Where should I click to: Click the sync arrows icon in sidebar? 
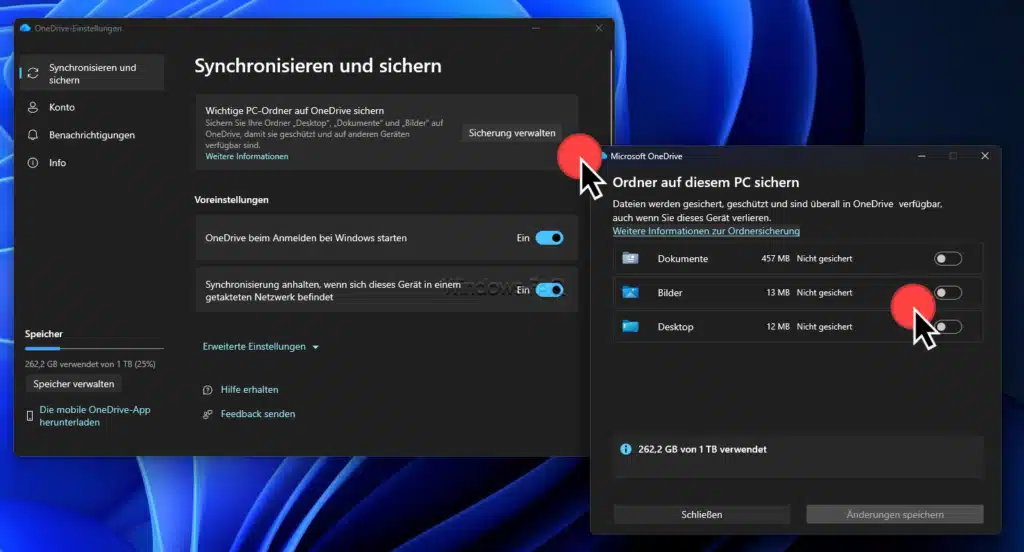coord(33,73)
